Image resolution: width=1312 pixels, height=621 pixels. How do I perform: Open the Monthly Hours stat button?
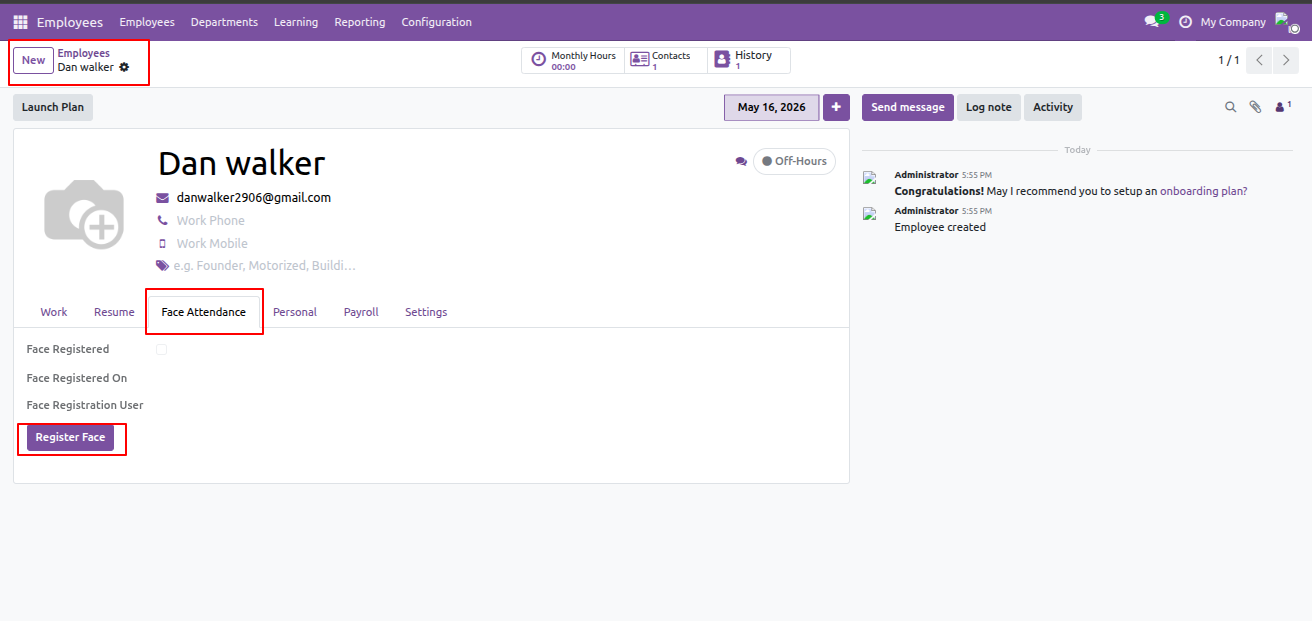coord(573,60)
